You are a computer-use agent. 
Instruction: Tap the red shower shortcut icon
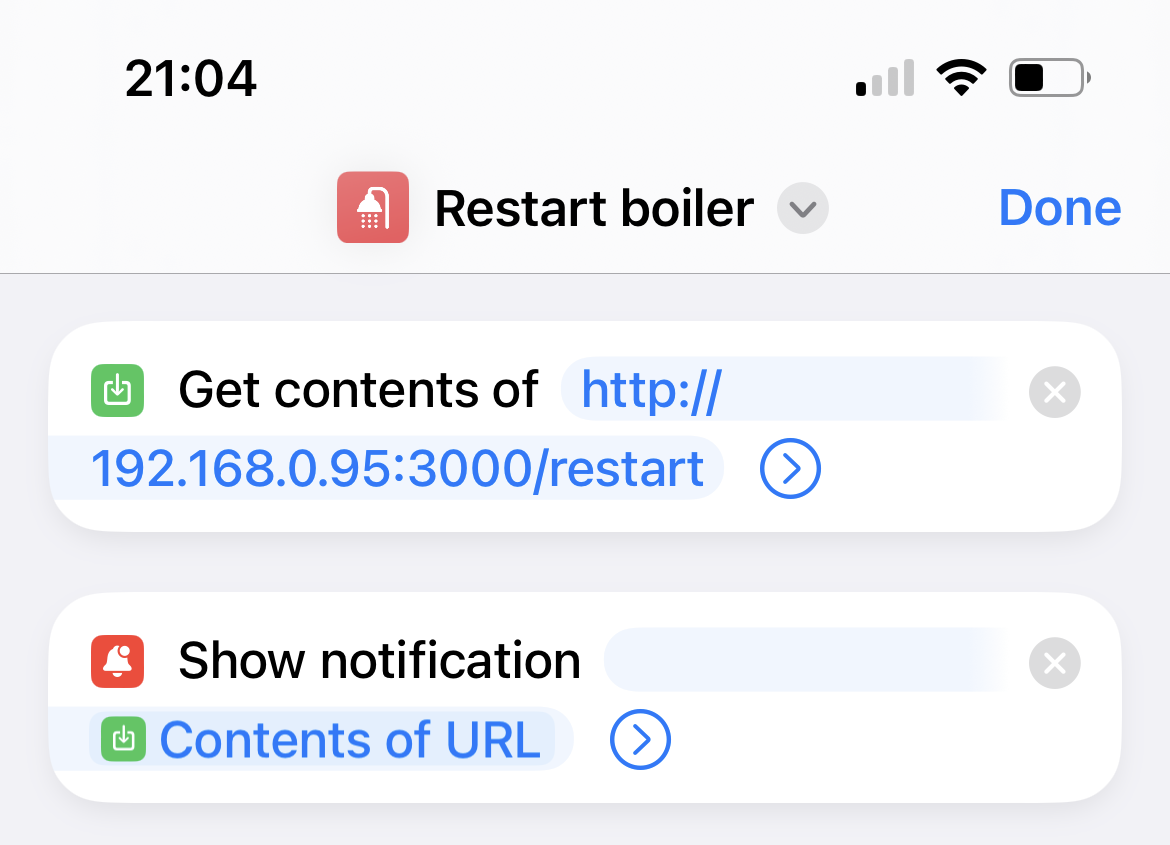point(372,207)
